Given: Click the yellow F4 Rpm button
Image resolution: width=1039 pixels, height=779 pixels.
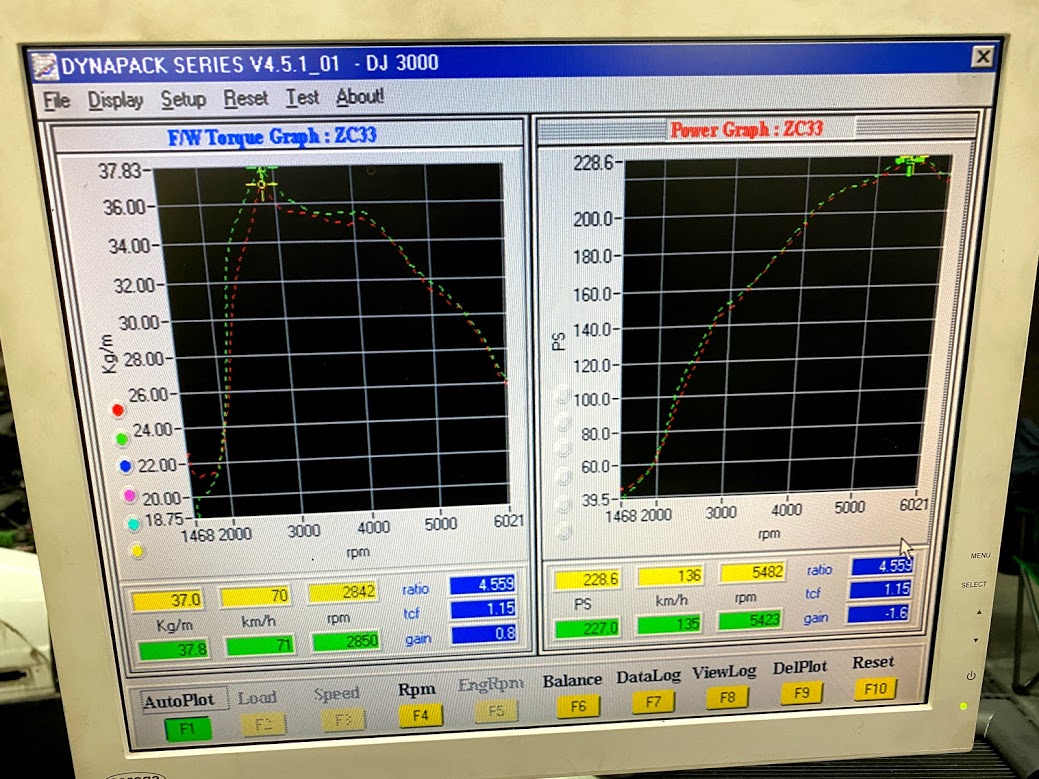Looking at the screenshot, I should (420, 715).
